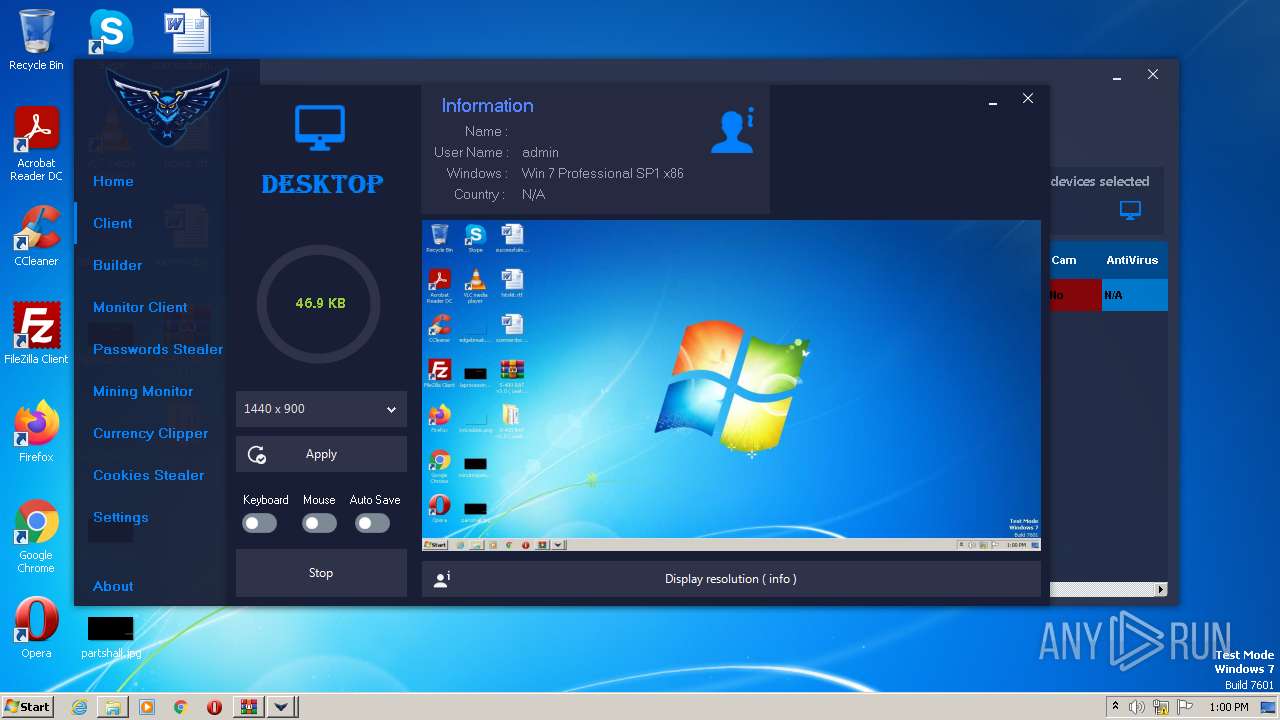
Task: Click the N/A antivirus cell in background window
Action: pyautogui.click(x=1134, y=295)
